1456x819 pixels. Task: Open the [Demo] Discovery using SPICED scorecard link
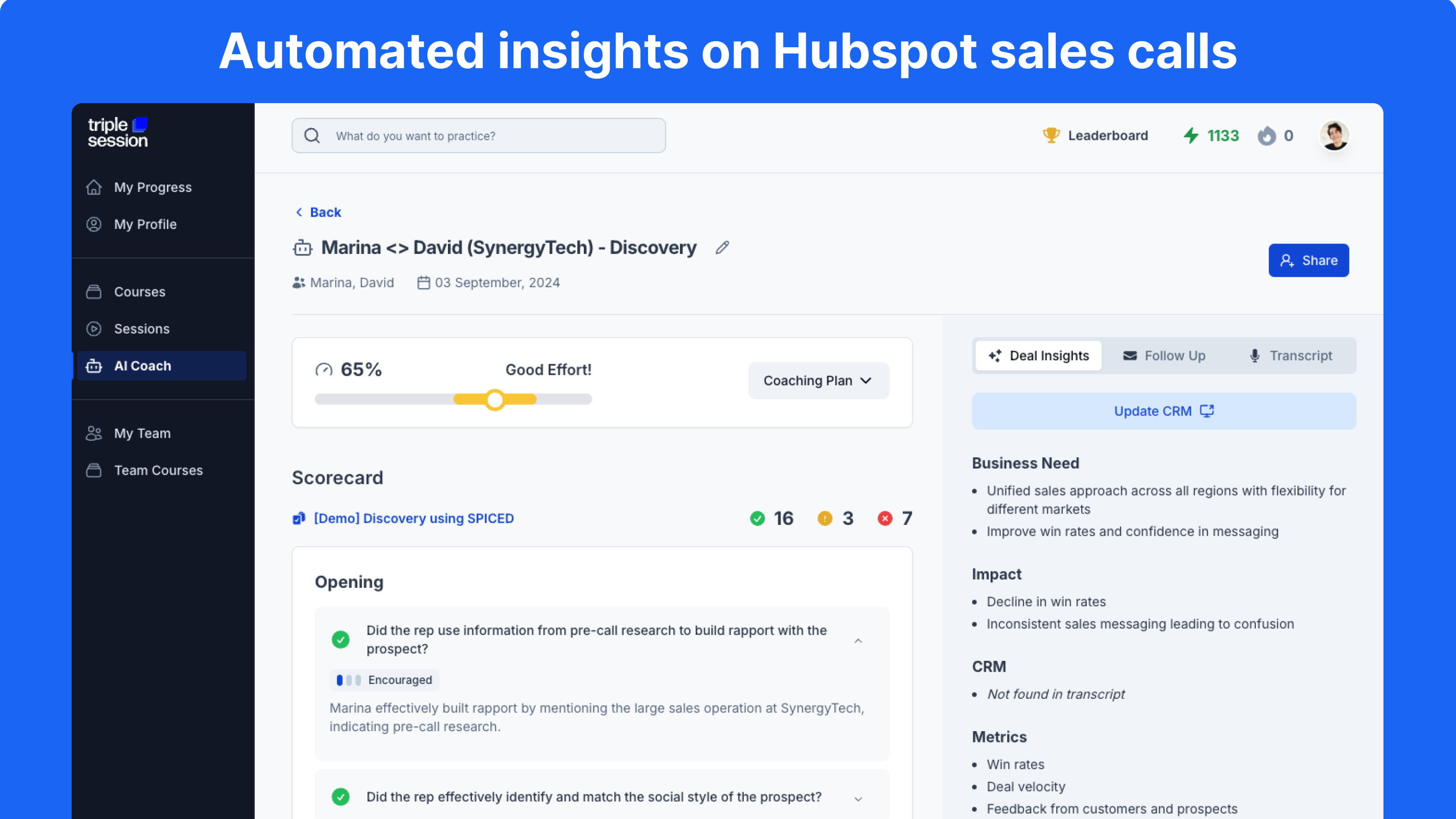pos(413,518)
